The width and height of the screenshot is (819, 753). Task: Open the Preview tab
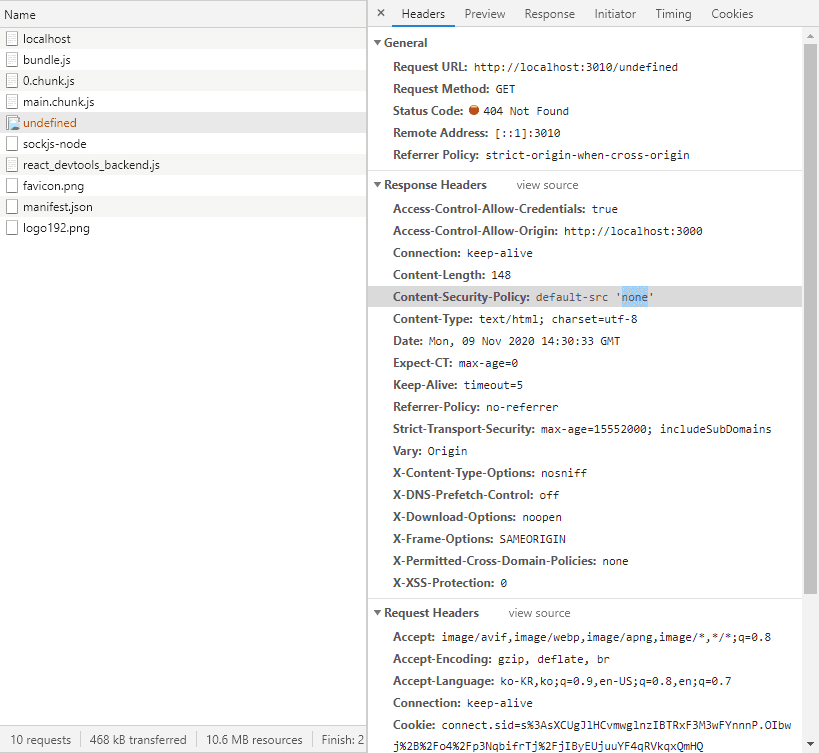pos(485,14)
